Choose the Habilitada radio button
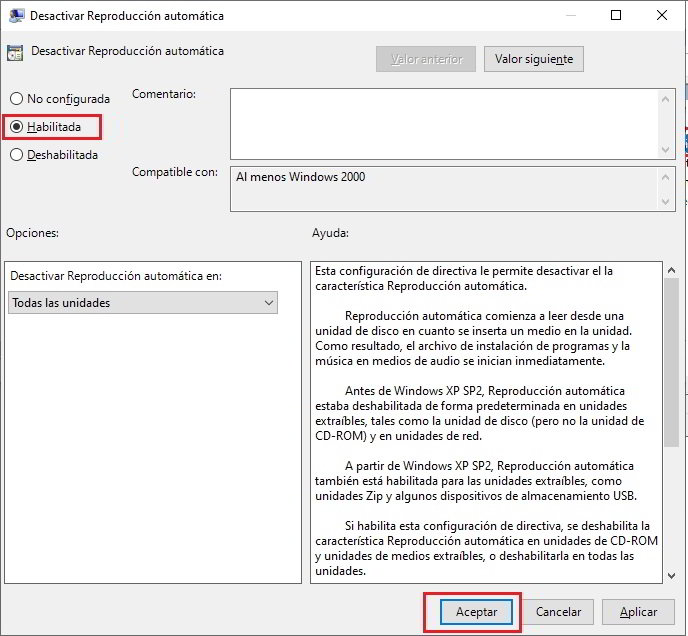This screenshot has width=688, height=636. coord(16,127)
